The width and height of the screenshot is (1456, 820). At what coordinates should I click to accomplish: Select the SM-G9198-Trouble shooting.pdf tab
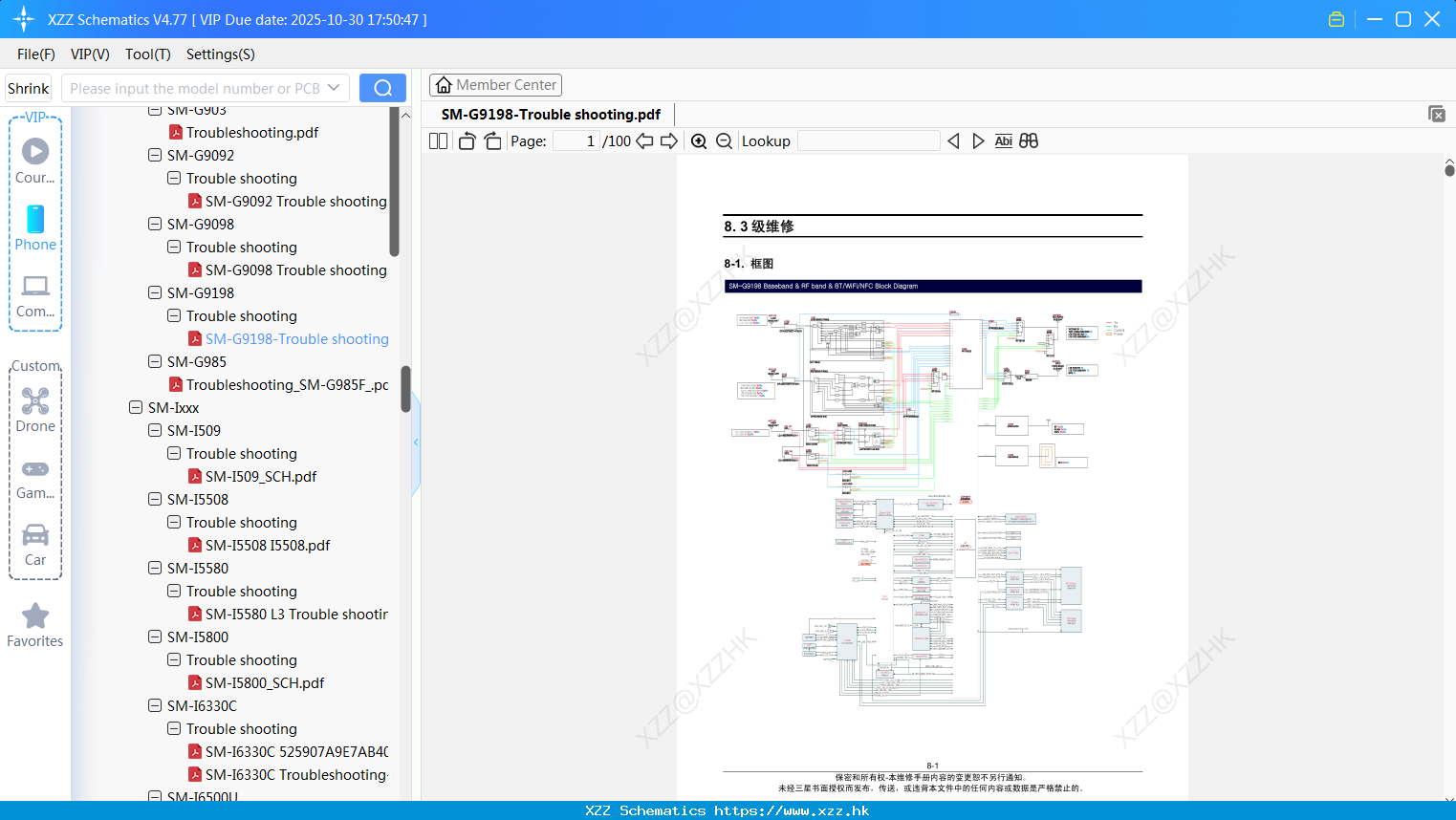(551, 115)
